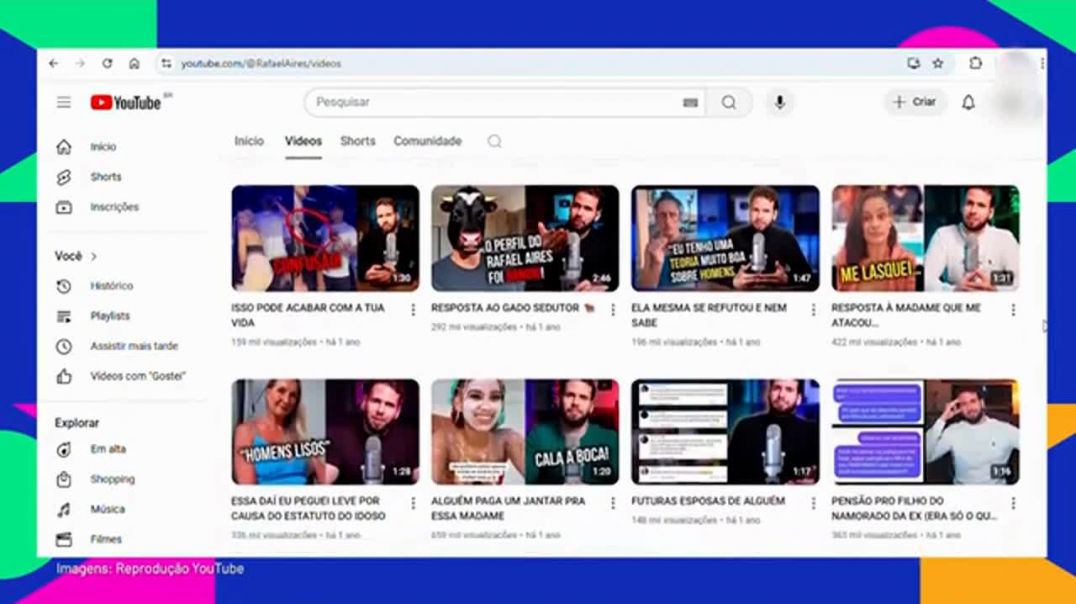Open Histórico in the sidebar
1076x604 pixels.
(111, 286)
